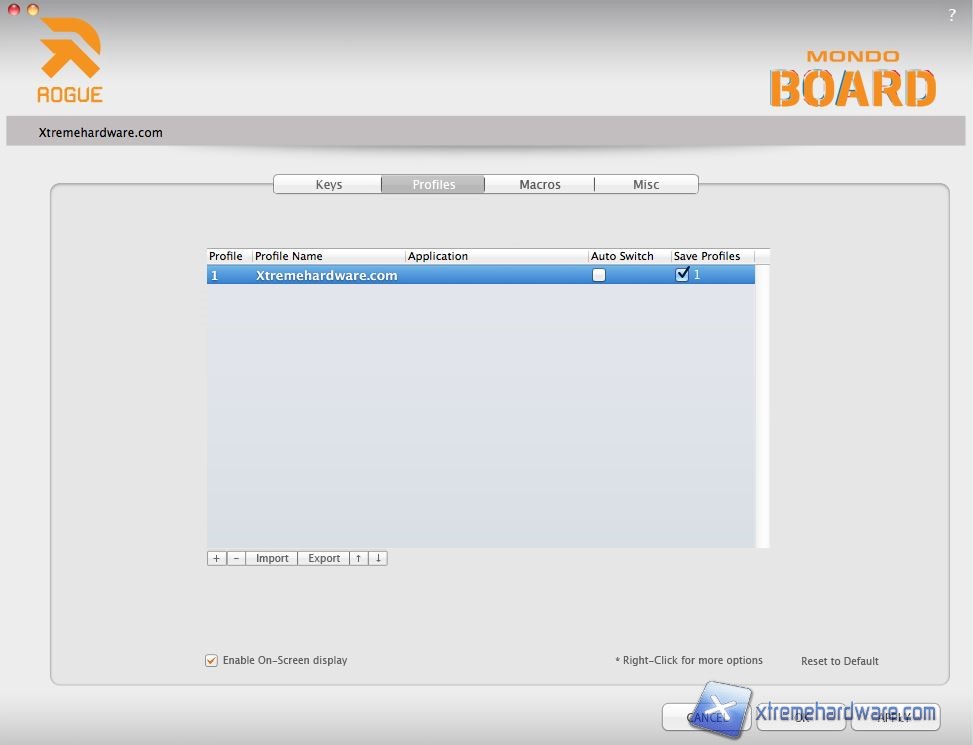Switch to the Keys tab
The width and height of the screenshot is (973, 745).
(328, 184)
